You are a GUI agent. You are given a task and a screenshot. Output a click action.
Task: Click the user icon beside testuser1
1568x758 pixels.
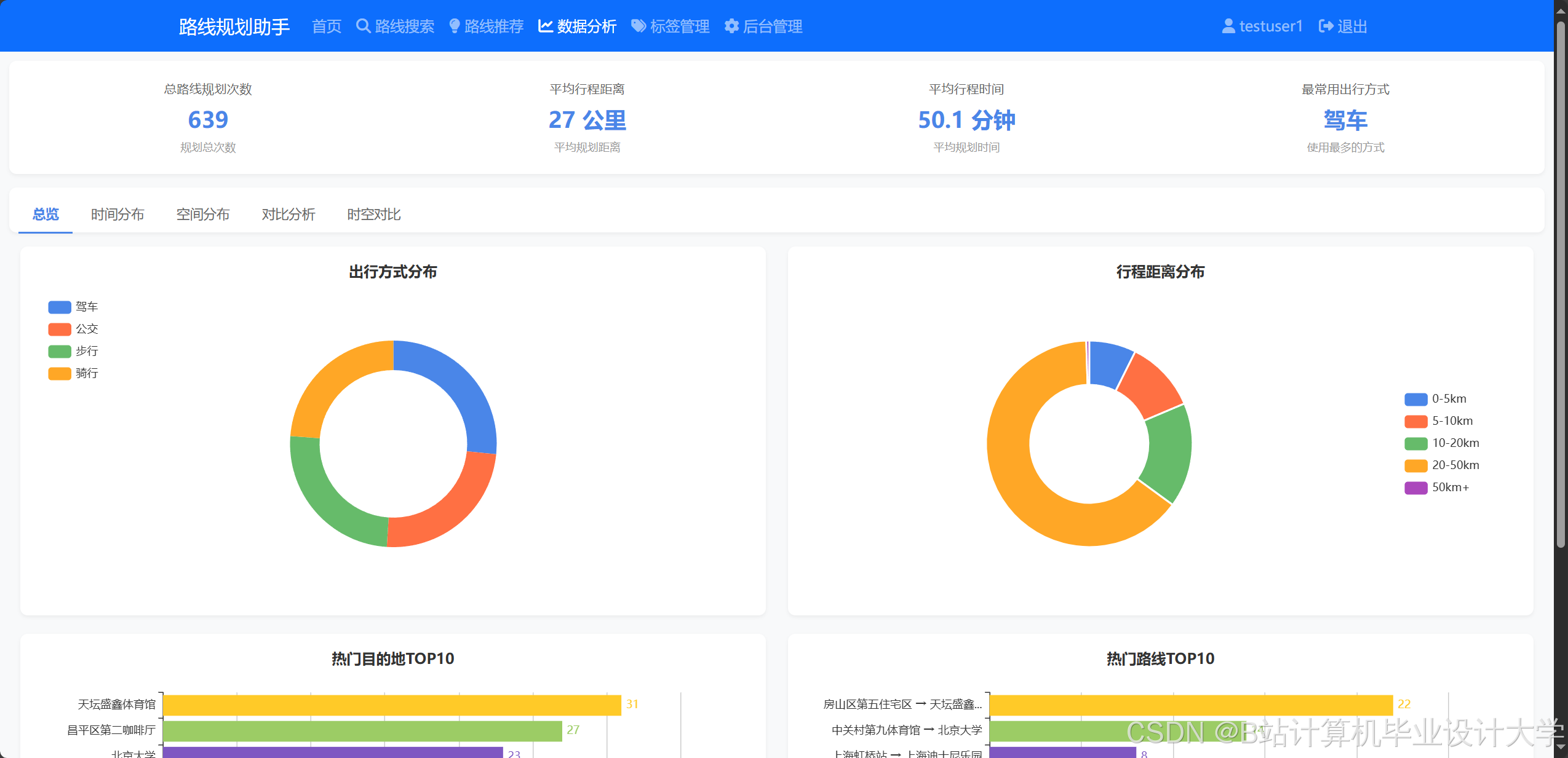pyautogui.click(x=1228, y=26)
